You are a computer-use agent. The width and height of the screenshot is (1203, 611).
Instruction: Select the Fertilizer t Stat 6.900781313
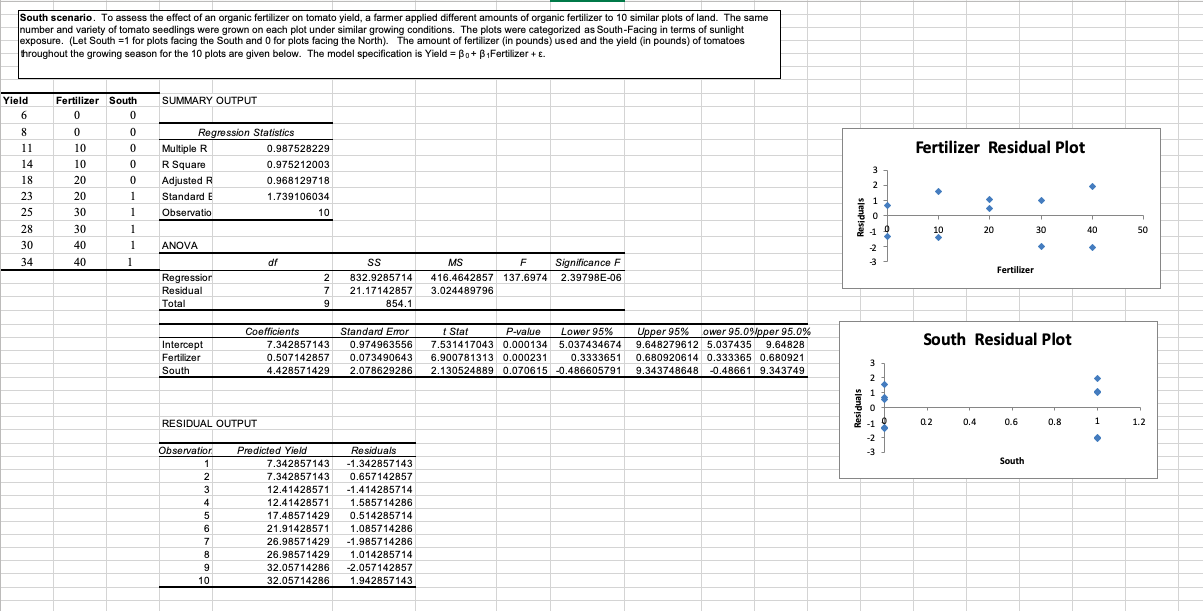(x=464, y=357)
